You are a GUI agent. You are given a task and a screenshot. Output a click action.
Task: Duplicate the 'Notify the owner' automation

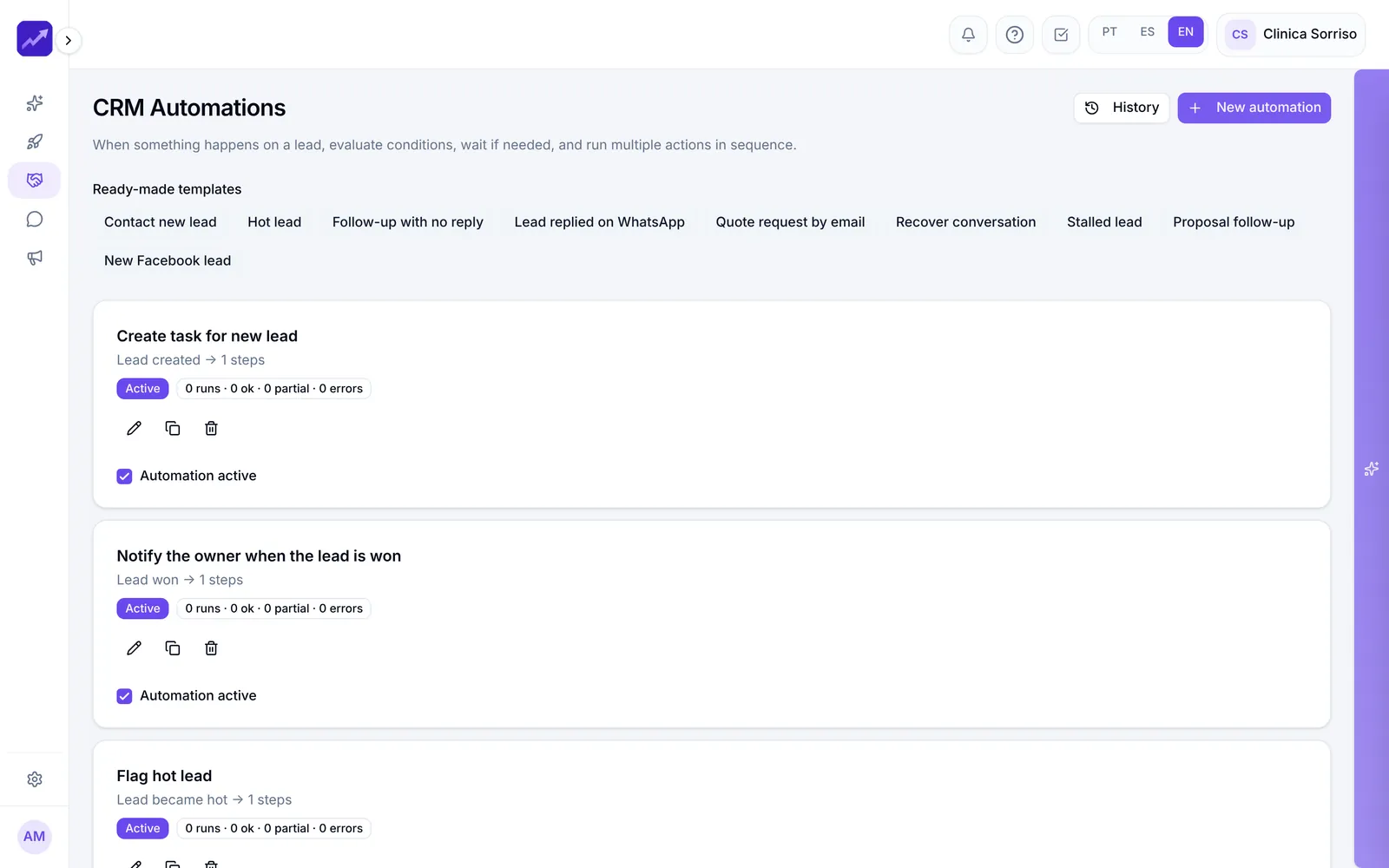pyautogui.click(x=173, y=648)
